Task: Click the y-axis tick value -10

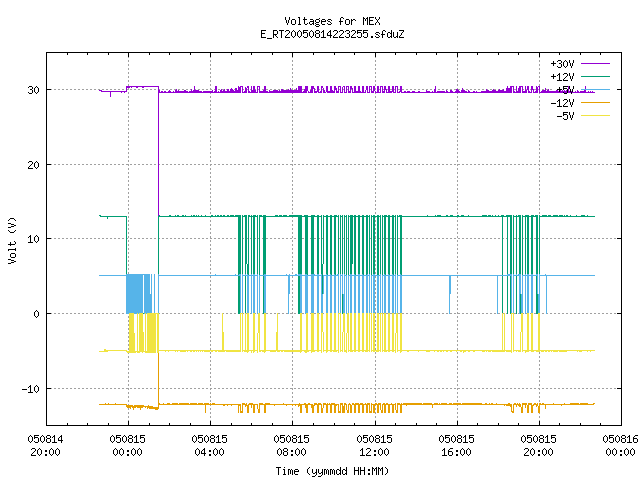Action: 31,389
